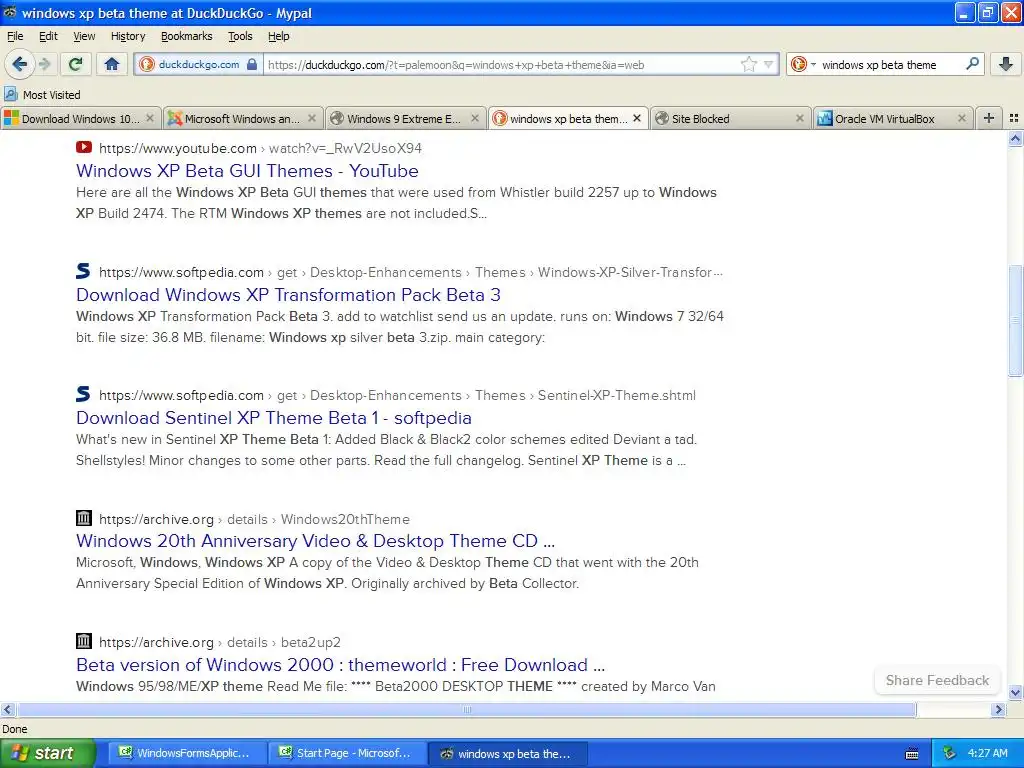Click the padlock site identity icon
Viewport: 1024px width, 768px height.
(252, 65)
